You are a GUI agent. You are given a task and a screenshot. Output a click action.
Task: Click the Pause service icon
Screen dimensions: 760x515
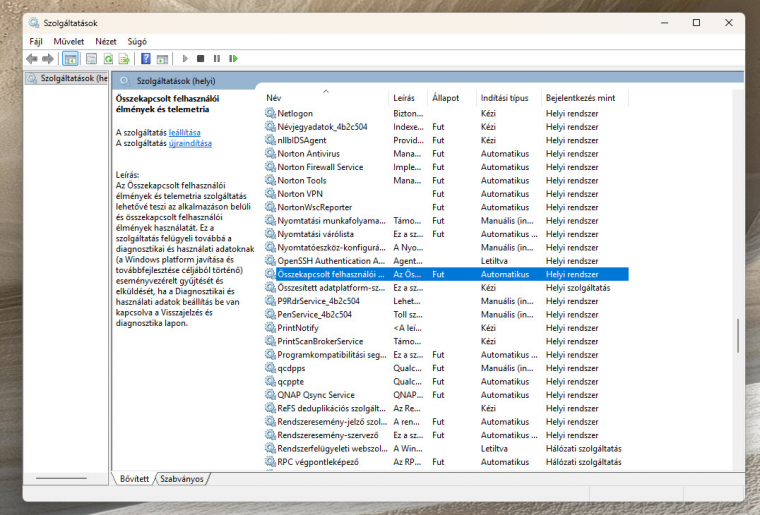click(217, 59)
